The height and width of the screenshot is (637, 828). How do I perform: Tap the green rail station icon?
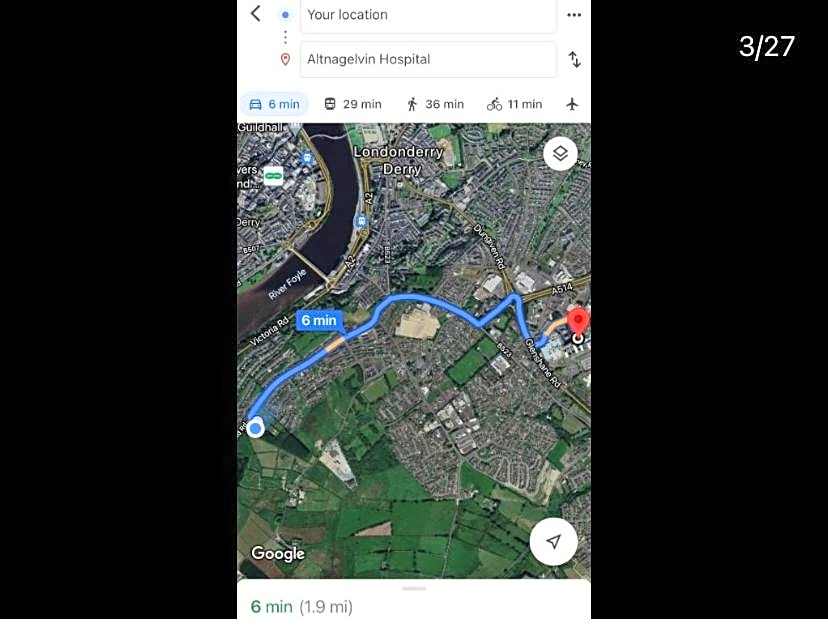coord(273,176)
